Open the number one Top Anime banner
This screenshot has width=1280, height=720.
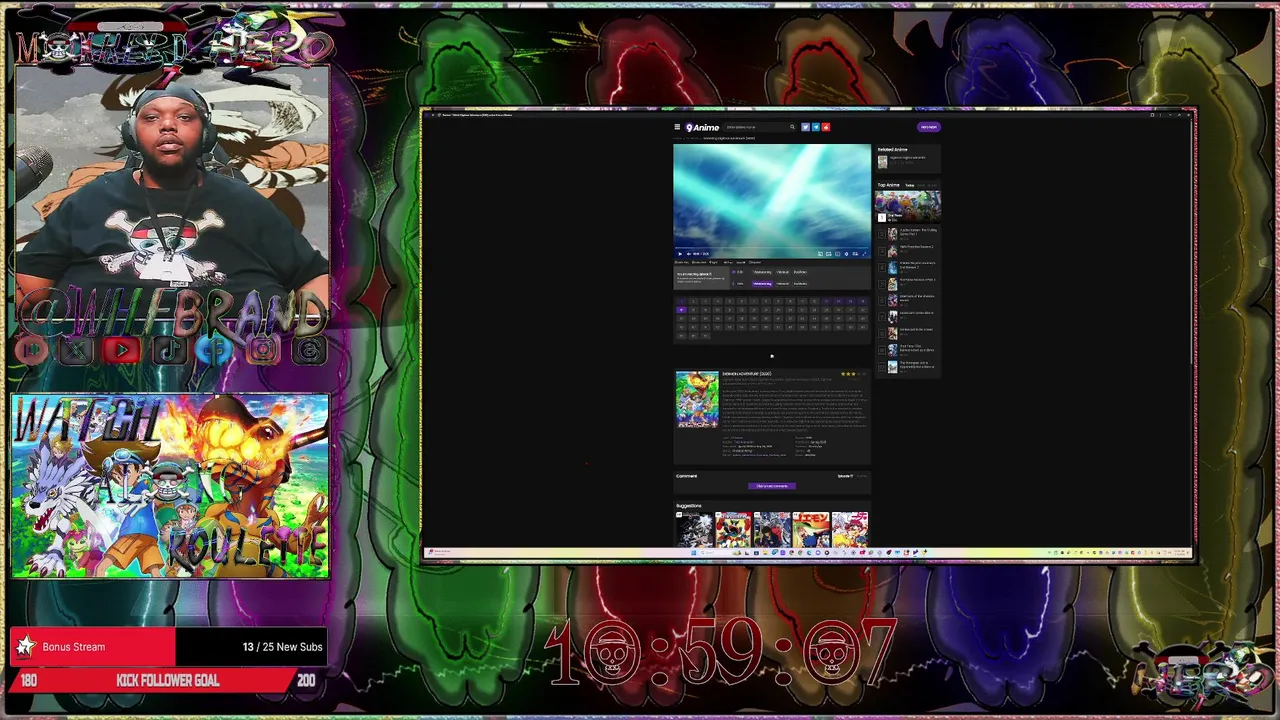tap(908, 207)
